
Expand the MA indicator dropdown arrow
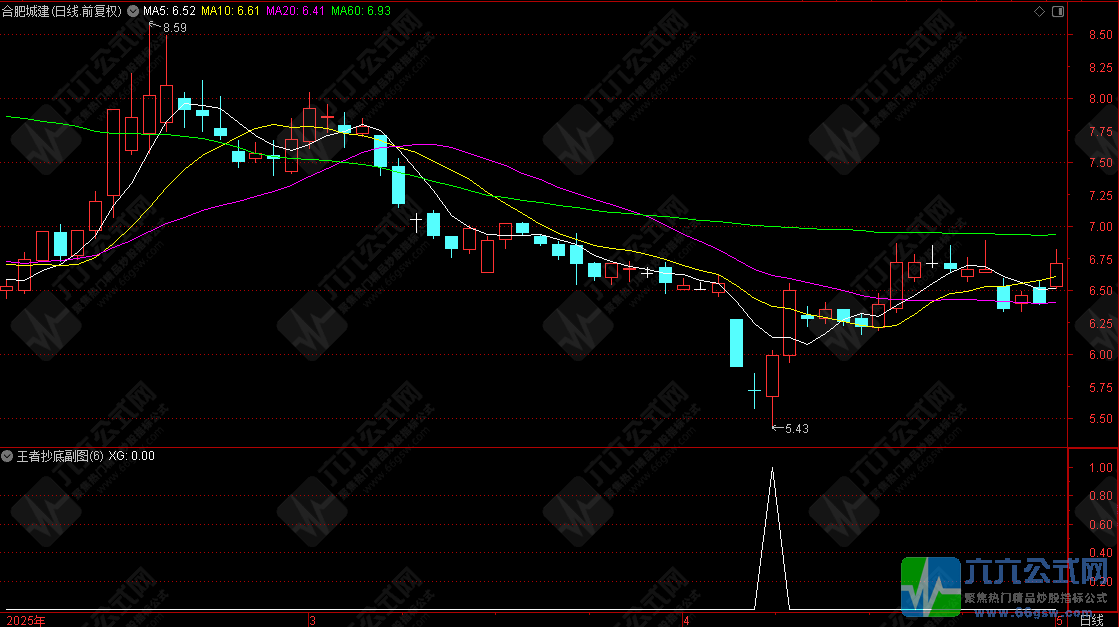133,11
